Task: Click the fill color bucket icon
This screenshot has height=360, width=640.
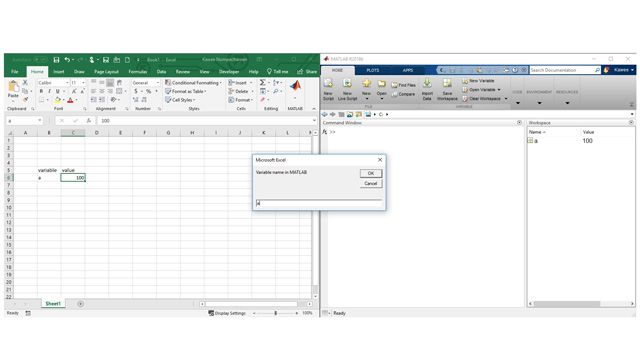Action: pyautogui.click(x=58, y=100)
